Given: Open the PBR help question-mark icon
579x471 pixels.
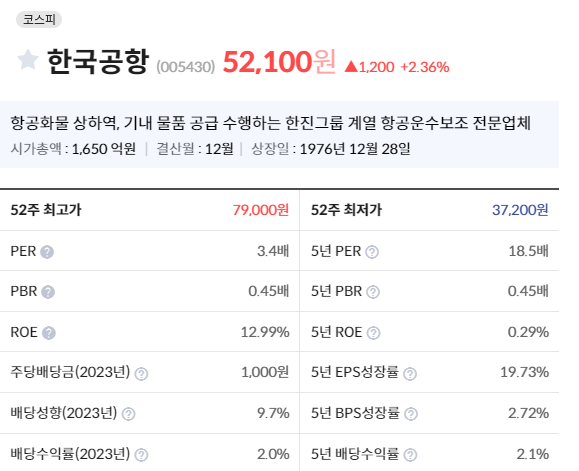Looking at the screenshot, I should coord(48,292).
